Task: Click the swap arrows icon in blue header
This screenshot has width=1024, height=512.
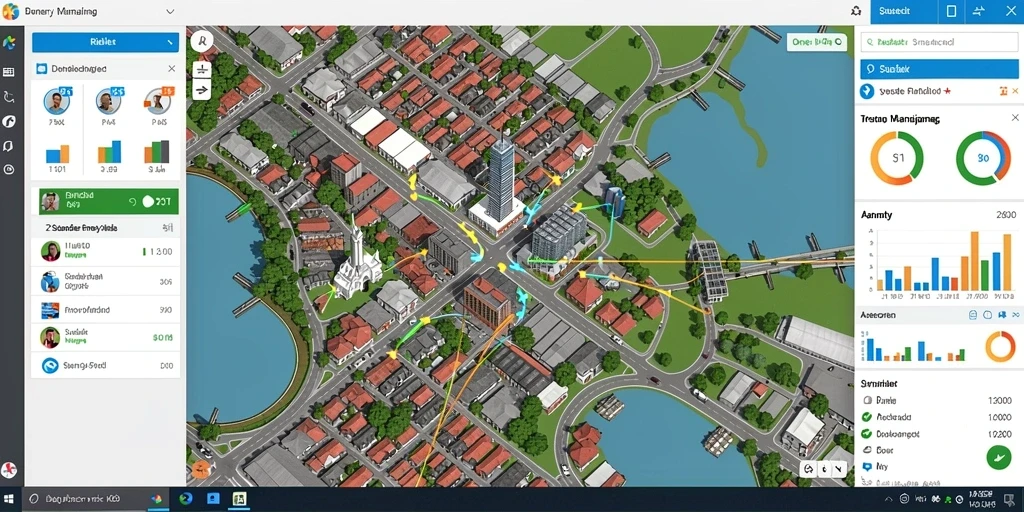Action: click(979, 11)
